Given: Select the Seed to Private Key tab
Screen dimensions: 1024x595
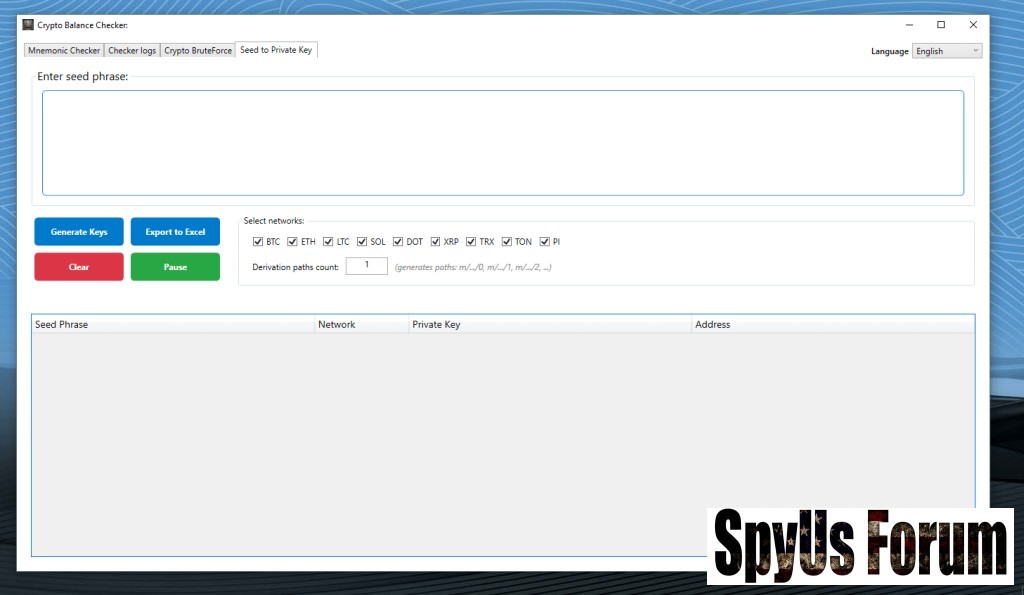Looking at the screenshot, I should point(276,50).
